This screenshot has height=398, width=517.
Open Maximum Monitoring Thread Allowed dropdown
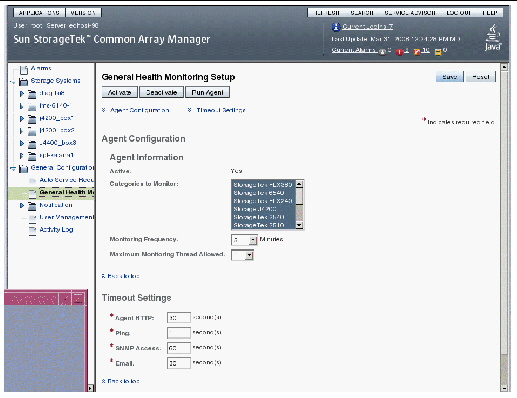pos(242,255)
